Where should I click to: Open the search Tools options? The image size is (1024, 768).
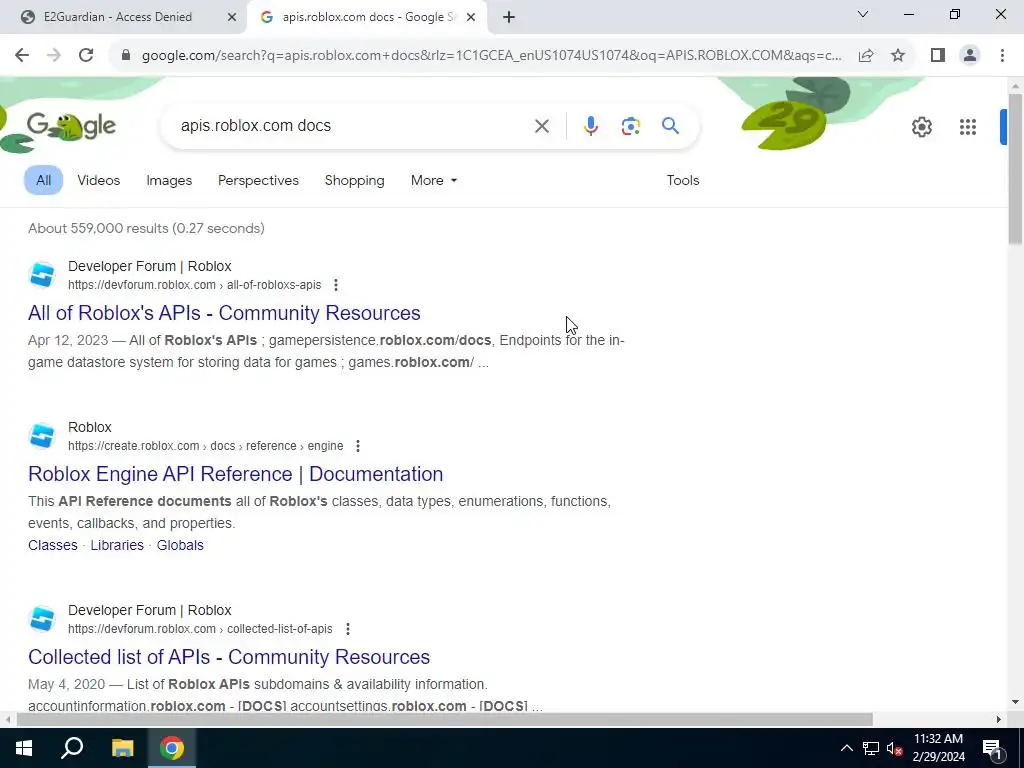point(682,180)
